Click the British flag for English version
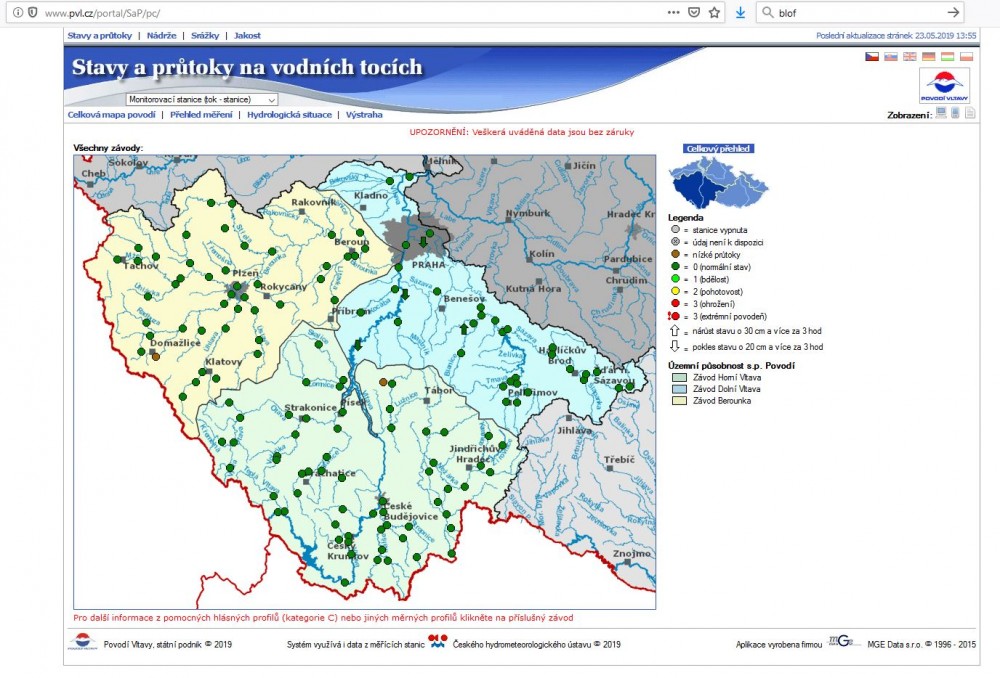The width and height of the screenshot is (1000, 678). 910,56
